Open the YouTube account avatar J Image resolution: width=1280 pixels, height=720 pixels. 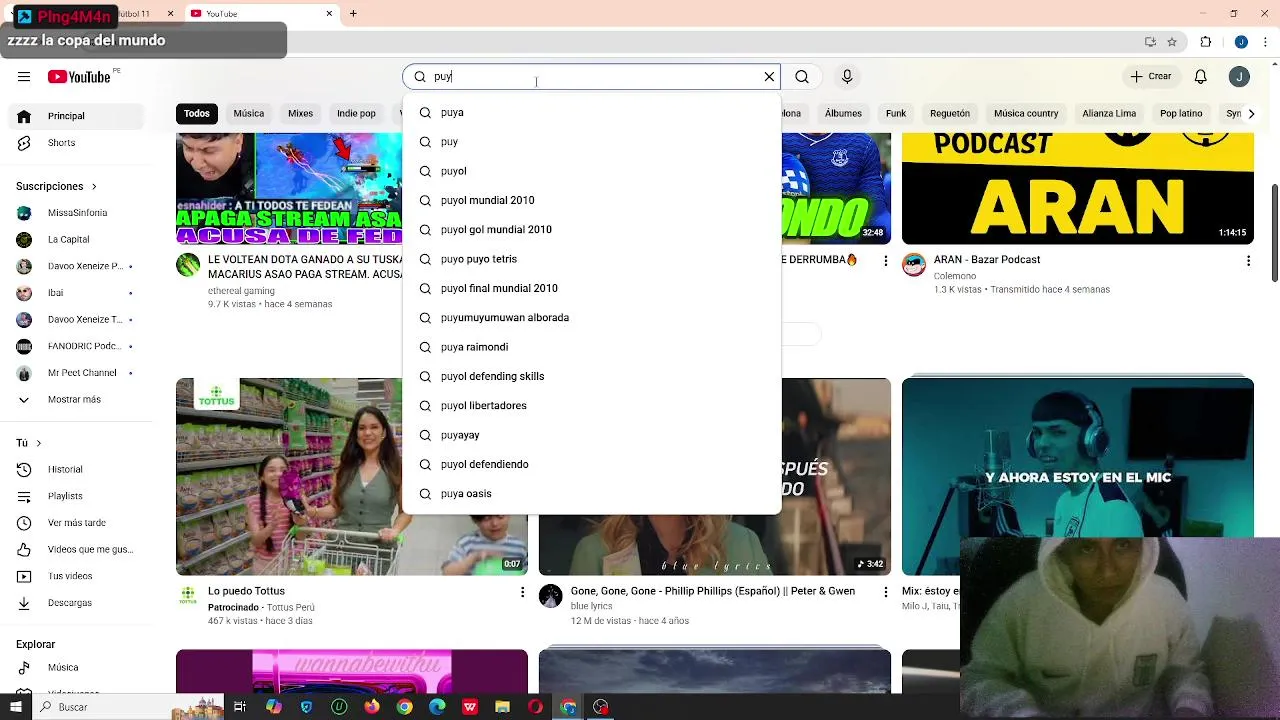[1239, 77]
